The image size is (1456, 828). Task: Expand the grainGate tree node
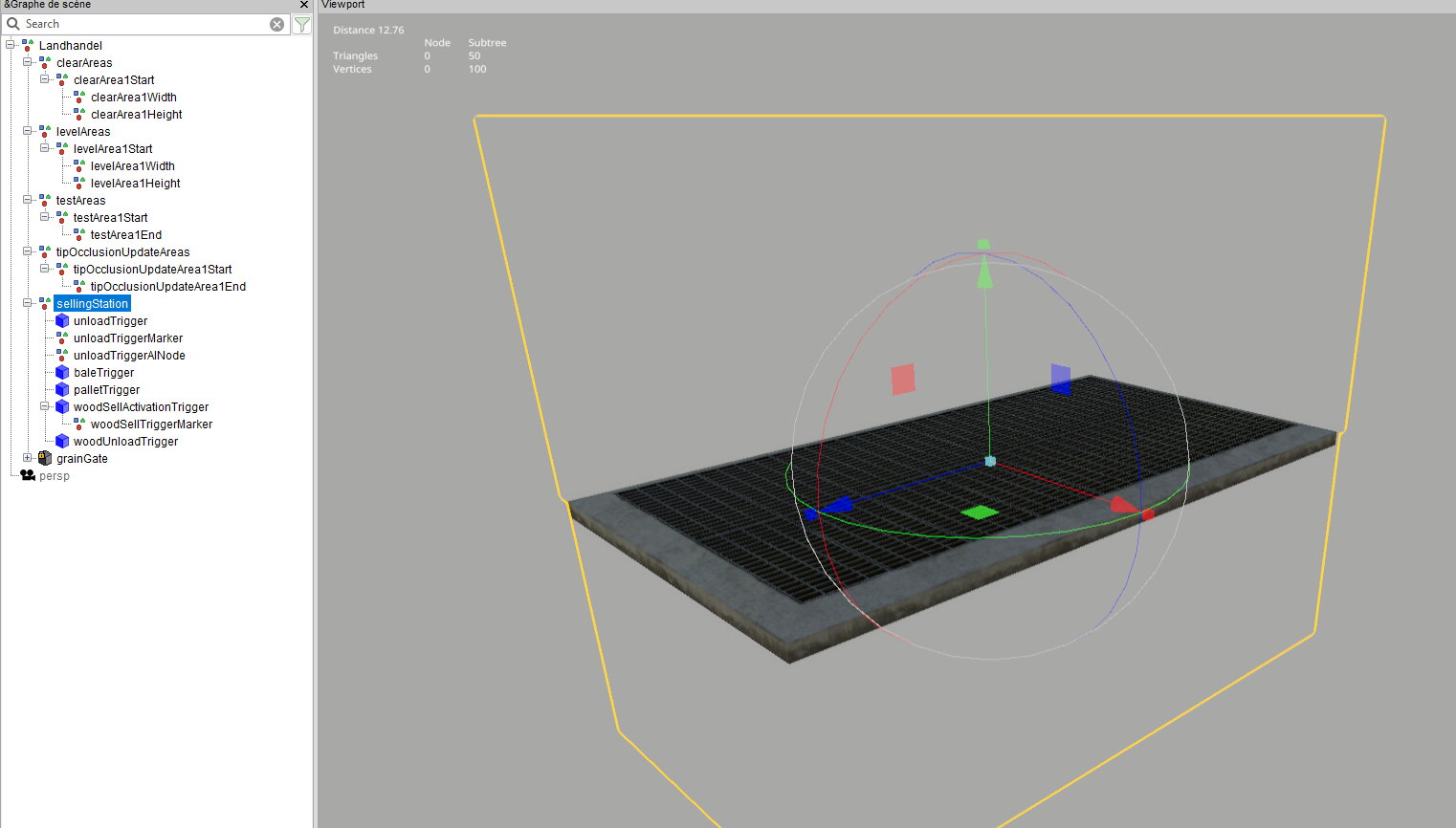pyautogui.click(x=28, y=459)
